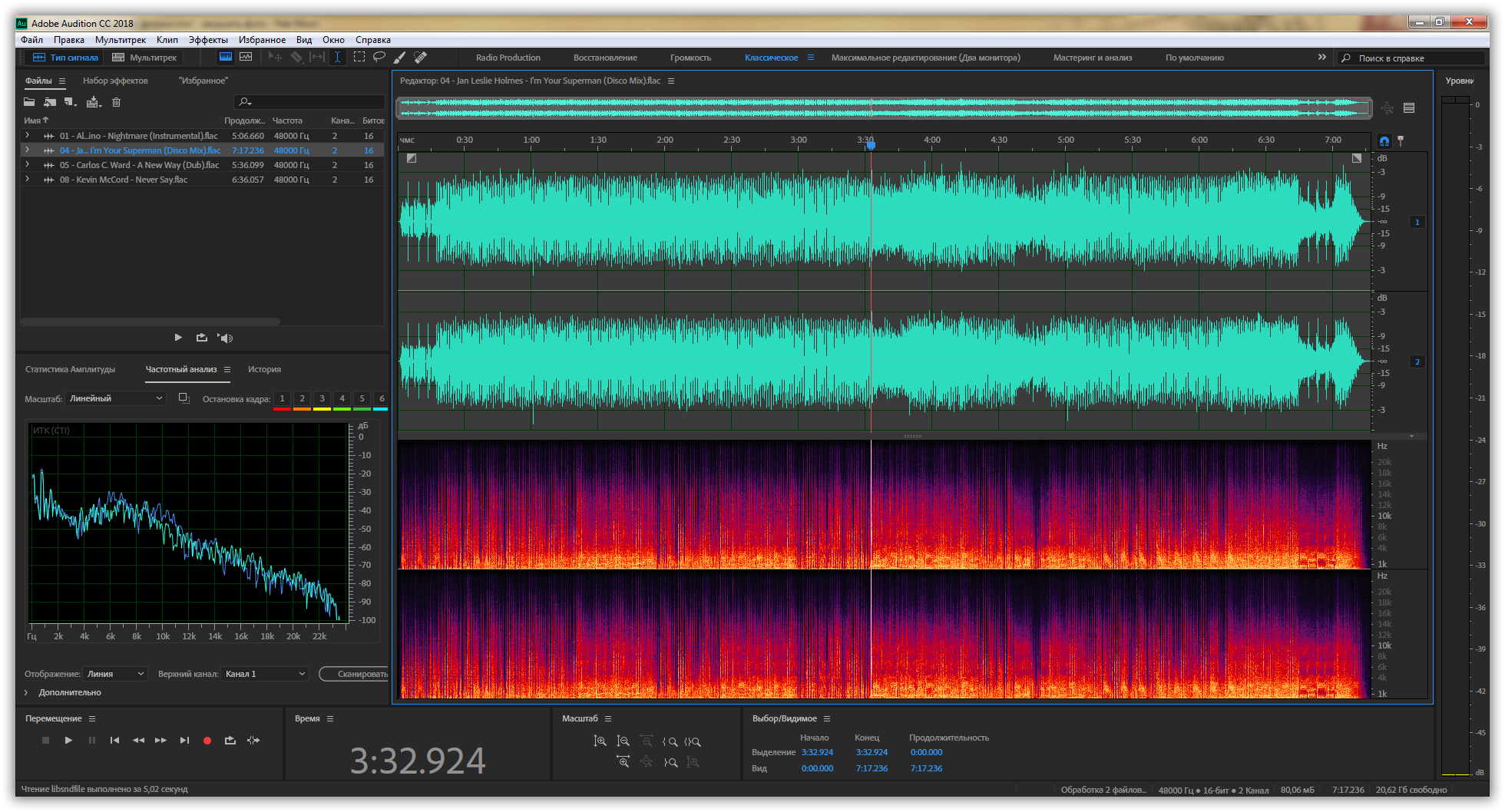Click the Fast Forward transport button
The image size is (1505, 812).
pyautogui.click(x=160, y=741)
